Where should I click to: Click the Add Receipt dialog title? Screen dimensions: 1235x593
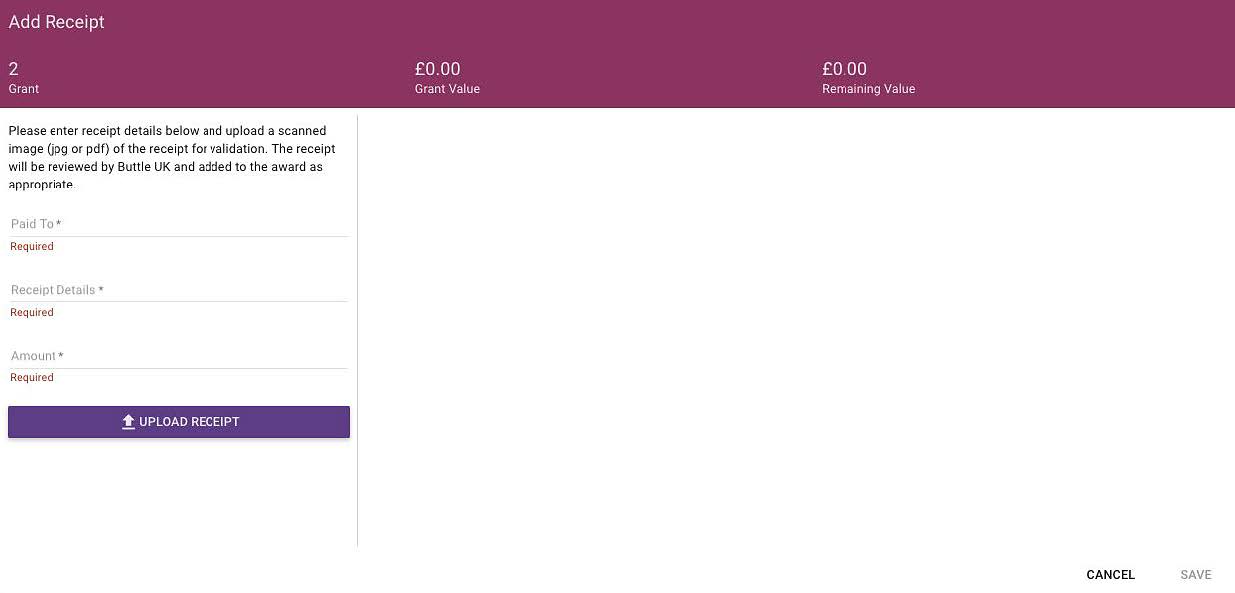point(57,22)
